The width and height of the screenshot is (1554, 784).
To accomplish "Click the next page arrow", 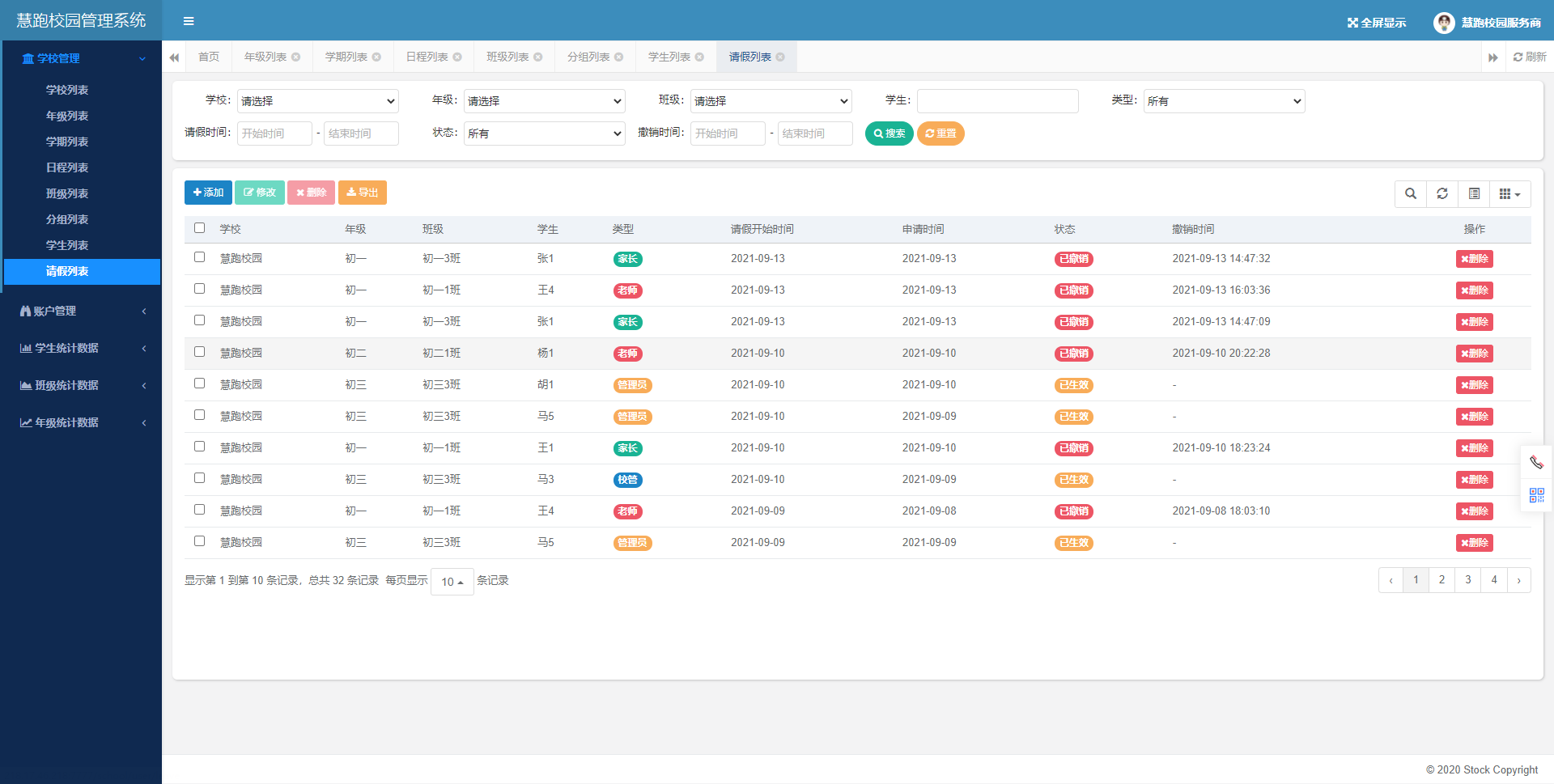I will pos(1518,580).
